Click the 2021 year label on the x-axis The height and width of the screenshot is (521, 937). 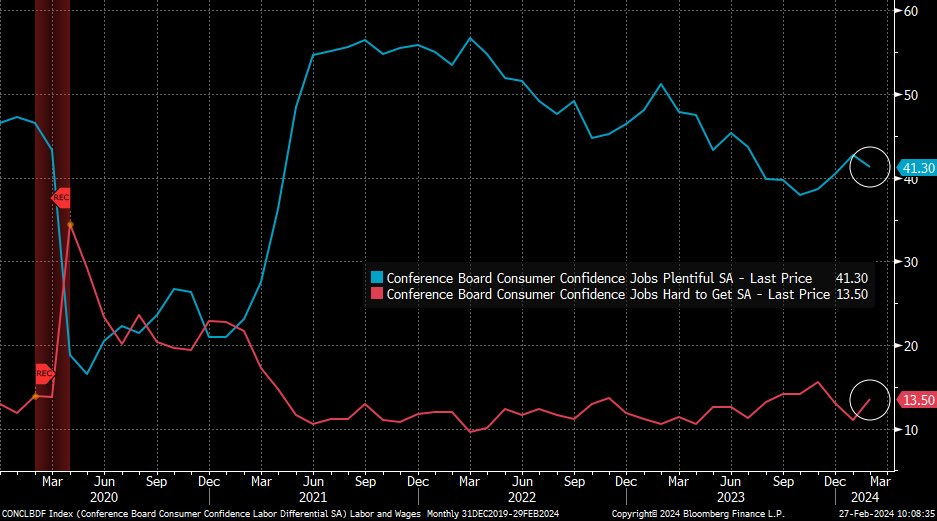coord(313,496)
